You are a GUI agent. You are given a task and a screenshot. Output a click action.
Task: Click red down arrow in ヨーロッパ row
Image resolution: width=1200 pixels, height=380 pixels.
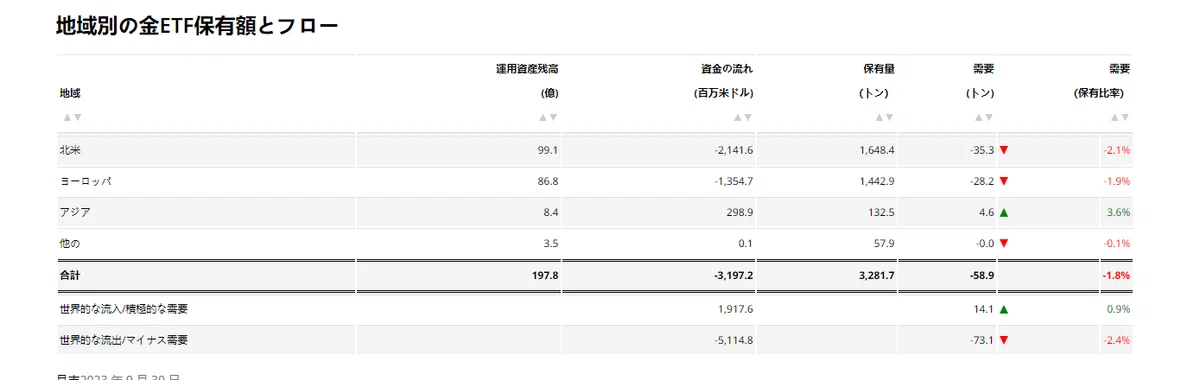[x=1004, y=181]
